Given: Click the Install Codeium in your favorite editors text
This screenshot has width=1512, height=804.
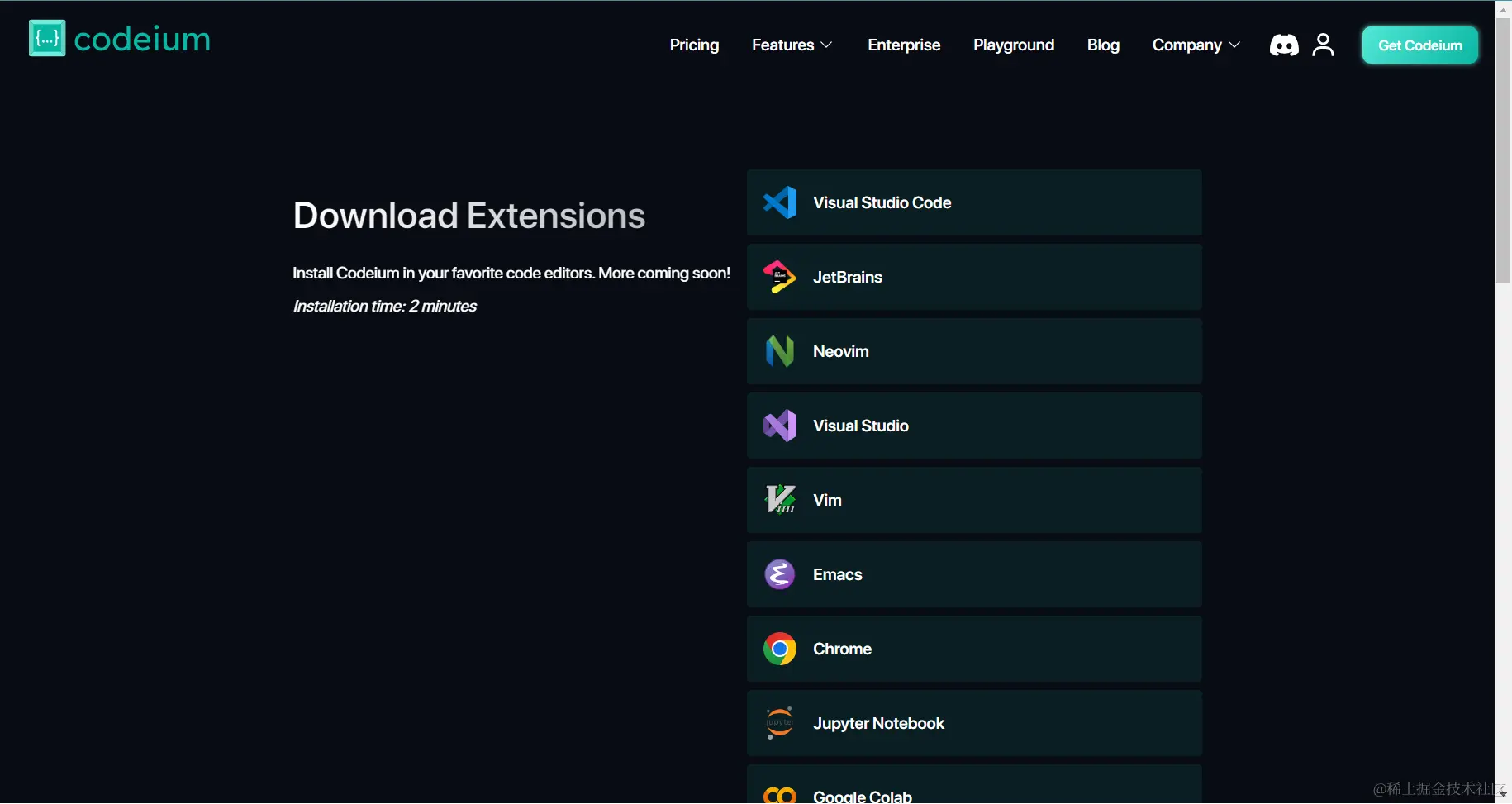Looking at the screenshot, I should 511,273.
